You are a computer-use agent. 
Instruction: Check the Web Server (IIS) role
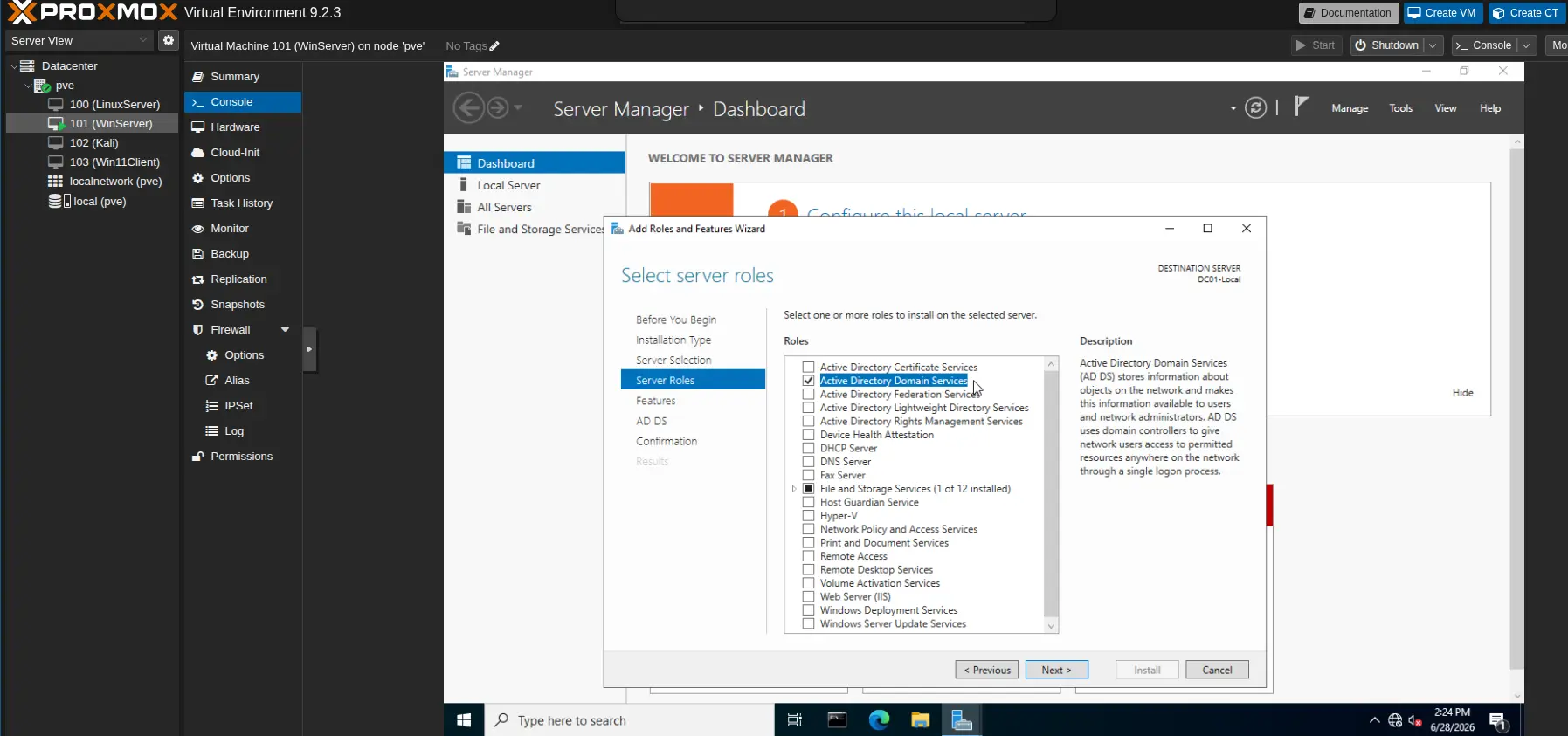(x=809, y=597)
